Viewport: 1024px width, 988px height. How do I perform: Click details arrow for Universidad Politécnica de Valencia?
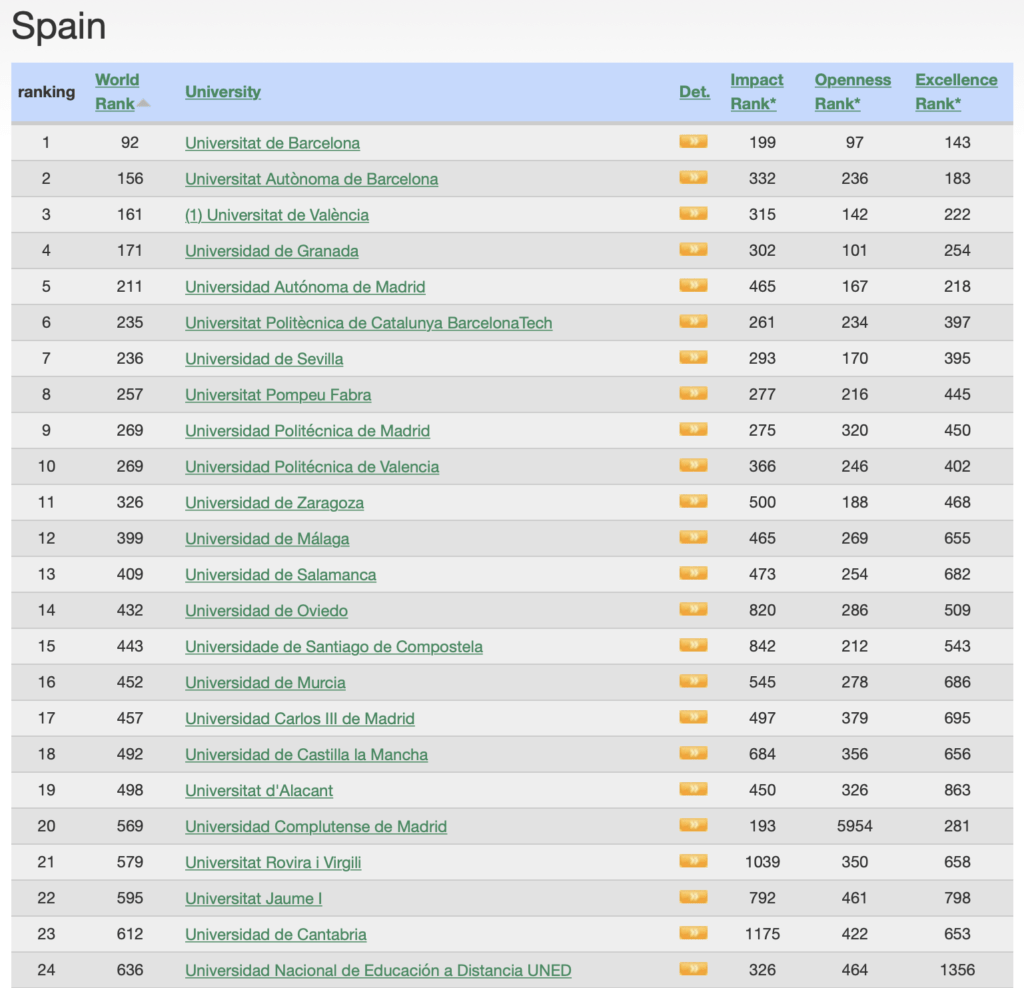693,465
